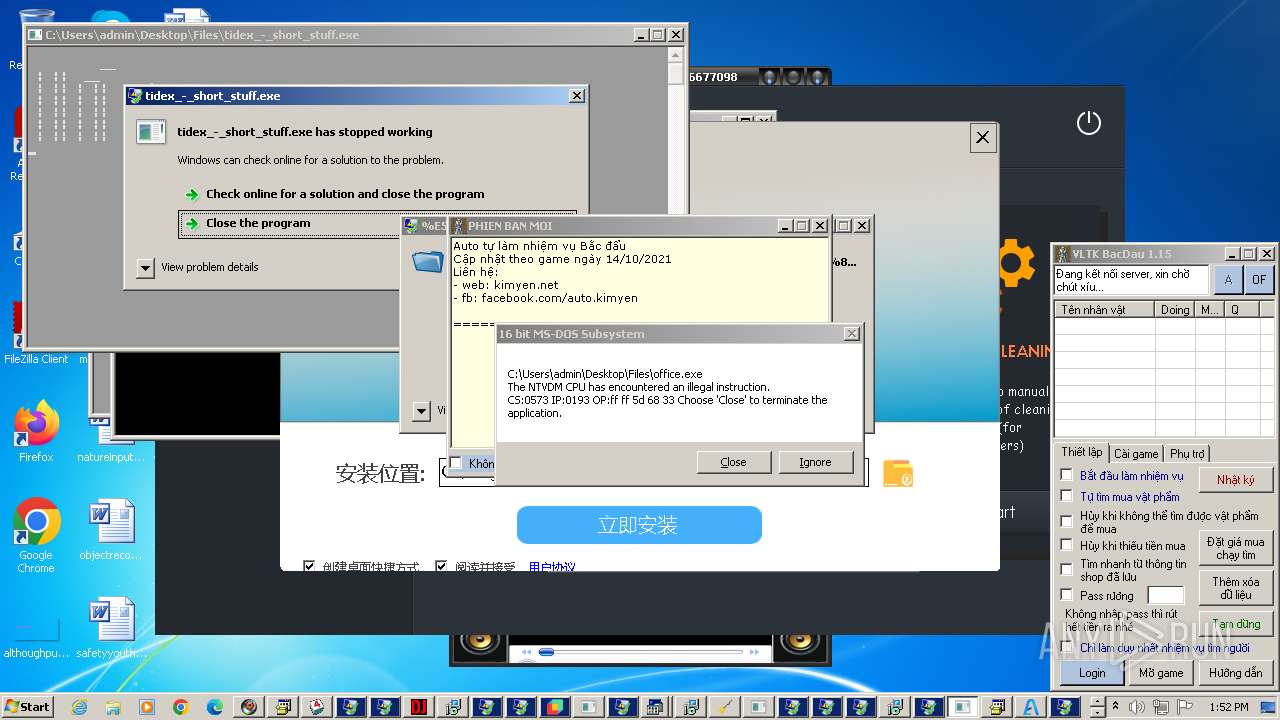
Task: Click the folder icon in the %E5 window
Action: [427, 260]
